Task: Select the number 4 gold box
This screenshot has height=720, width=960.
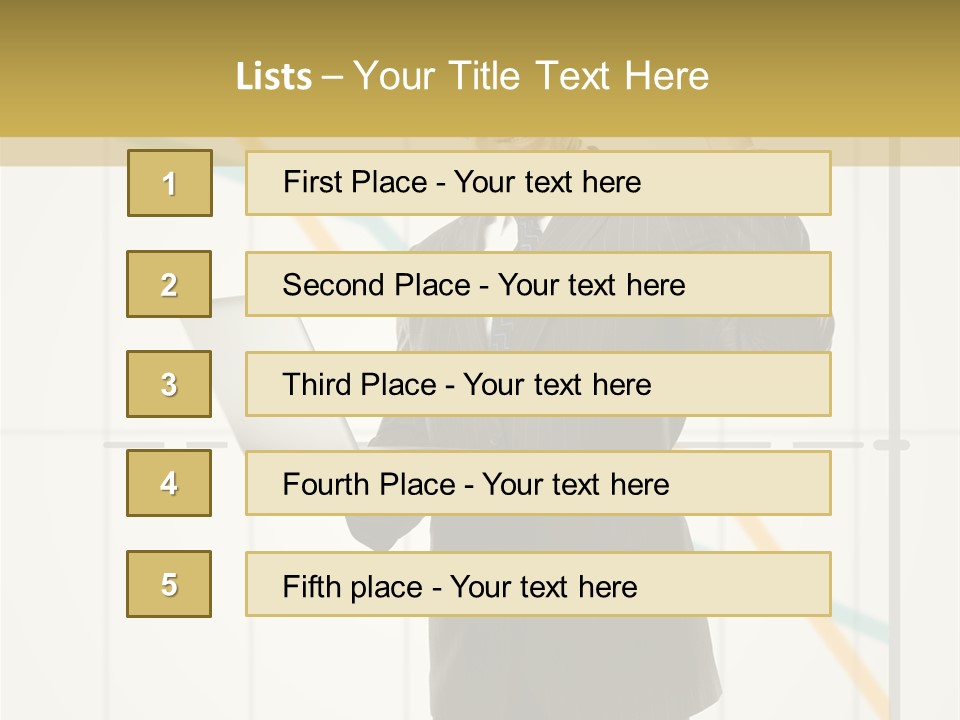Action: coord(169,483)
